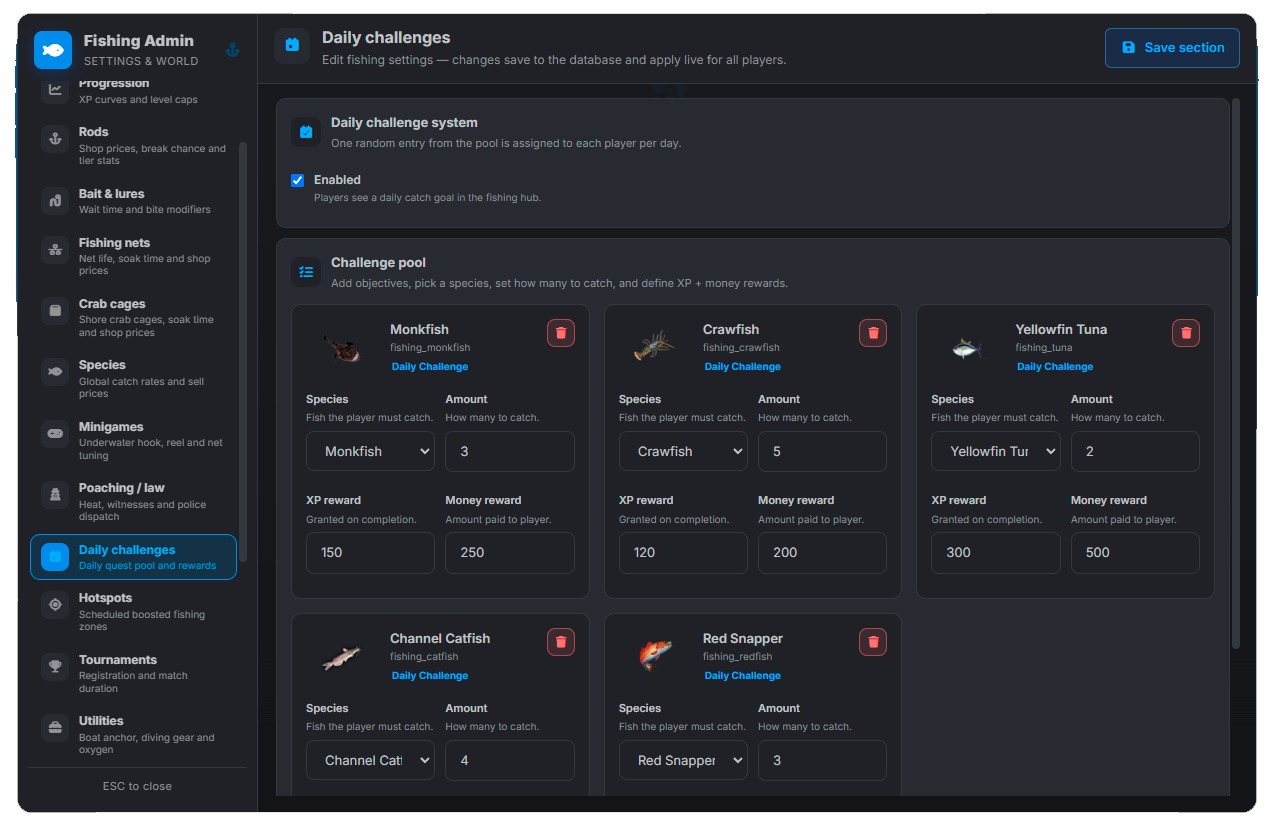Remove the Crawfish challenge via trash icon
1267x824 pixels.
click(873, 333)
